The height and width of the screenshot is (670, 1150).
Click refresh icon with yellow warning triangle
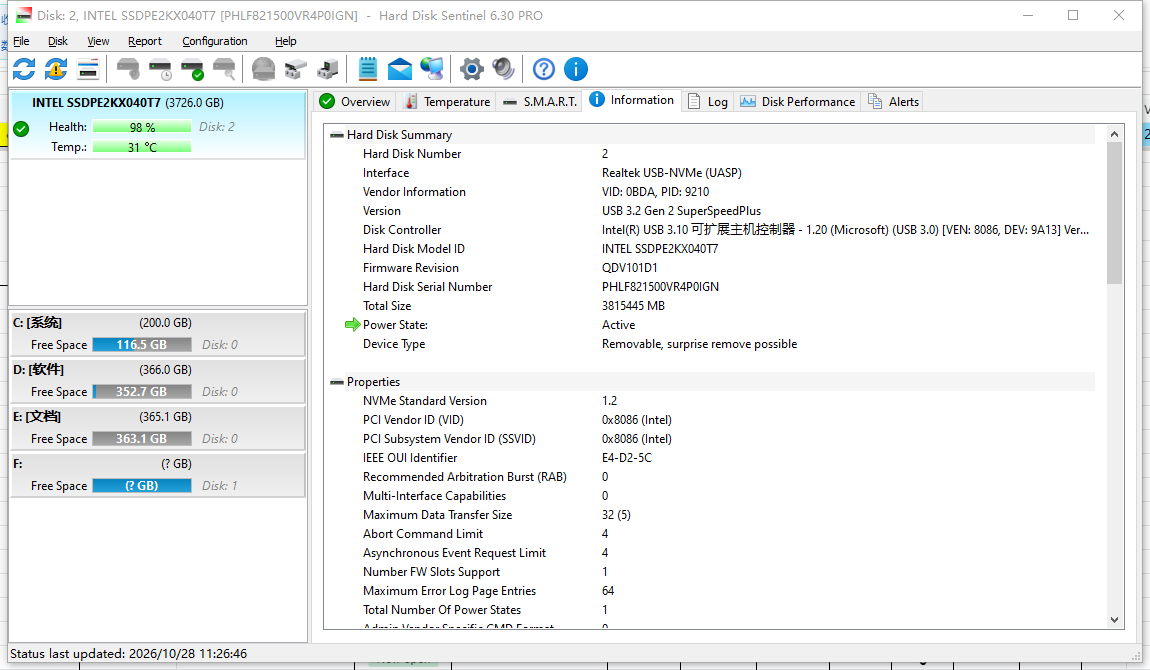pos(56,70)
